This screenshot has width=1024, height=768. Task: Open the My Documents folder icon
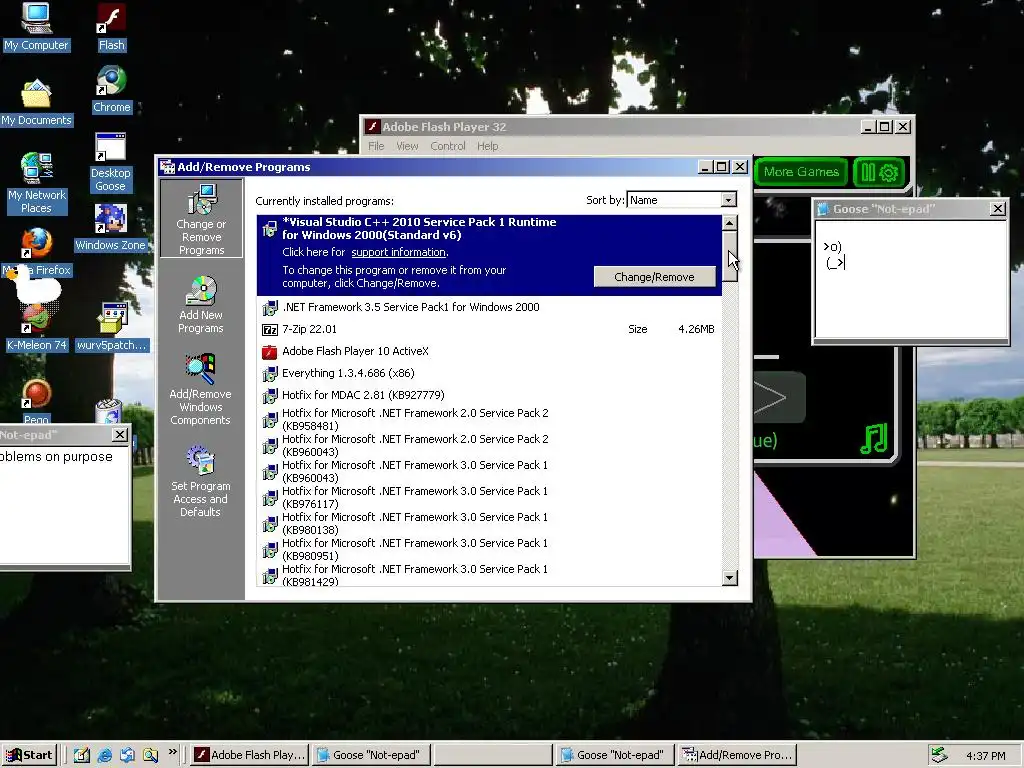coord(36,103)
